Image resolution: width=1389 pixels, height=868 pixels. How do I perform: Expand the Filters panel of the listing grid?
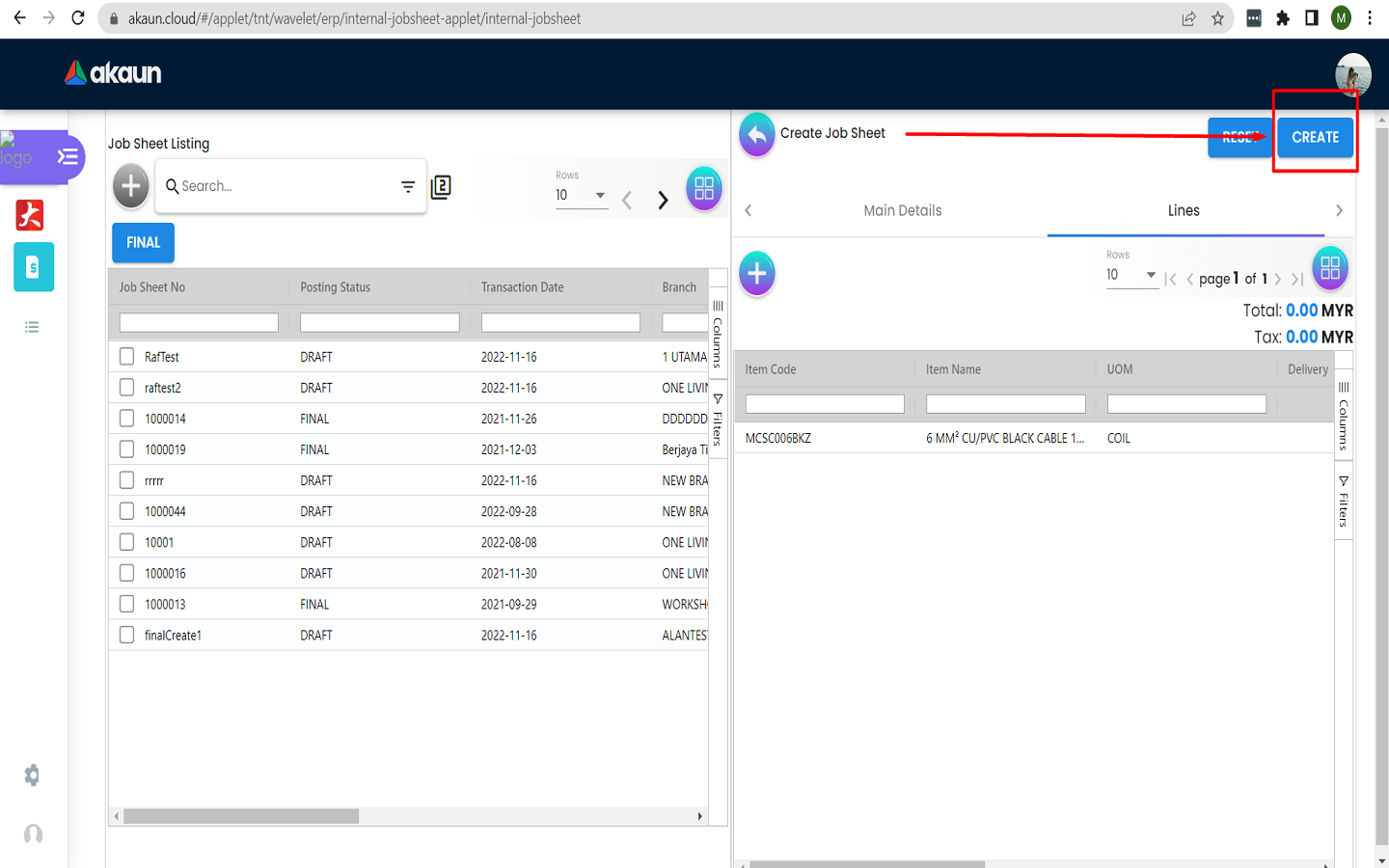(x=718, y=420)
